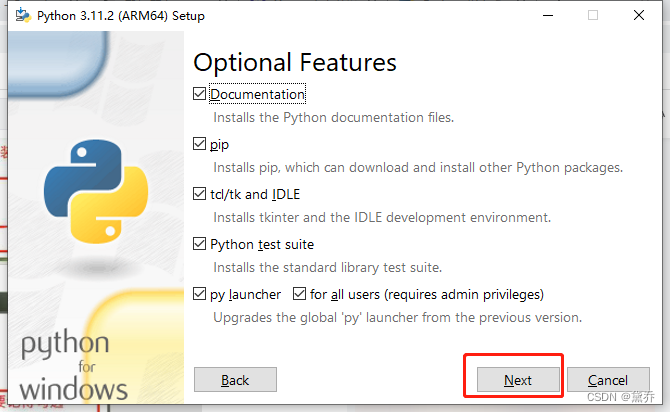Toggle the py launcher checkbox
670x412 pixels.
tap(199, 294)
